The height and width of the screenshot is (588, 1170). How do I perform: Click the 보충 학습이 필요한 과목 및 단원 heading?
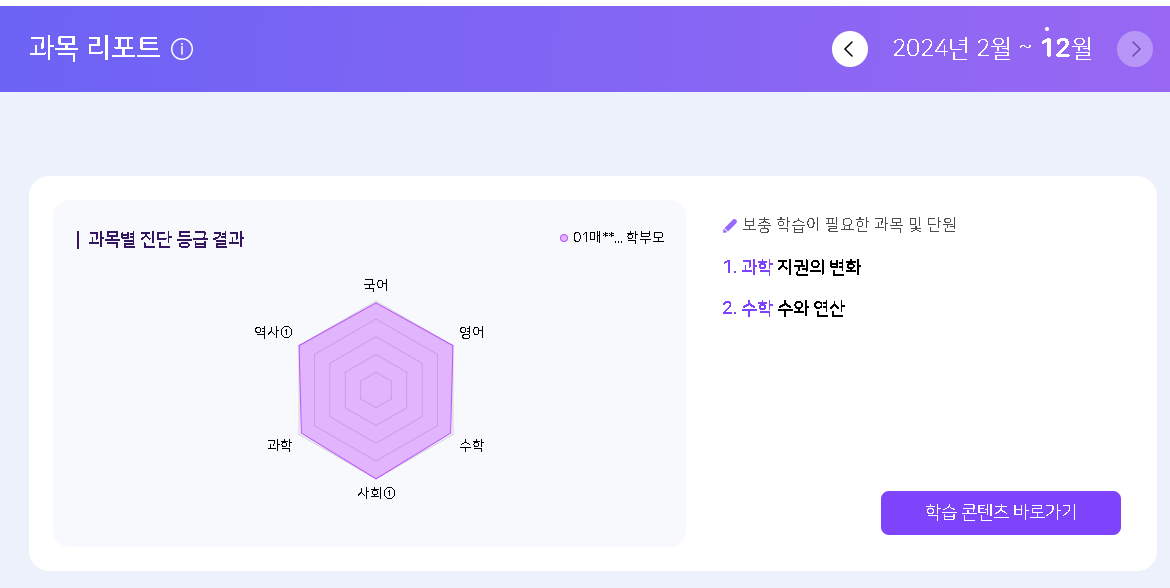tap(849, 225)
